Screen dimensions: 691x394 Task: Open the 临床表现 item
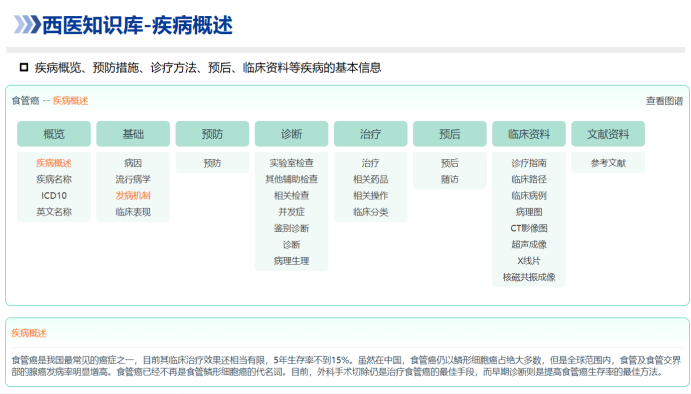(133, 212)
